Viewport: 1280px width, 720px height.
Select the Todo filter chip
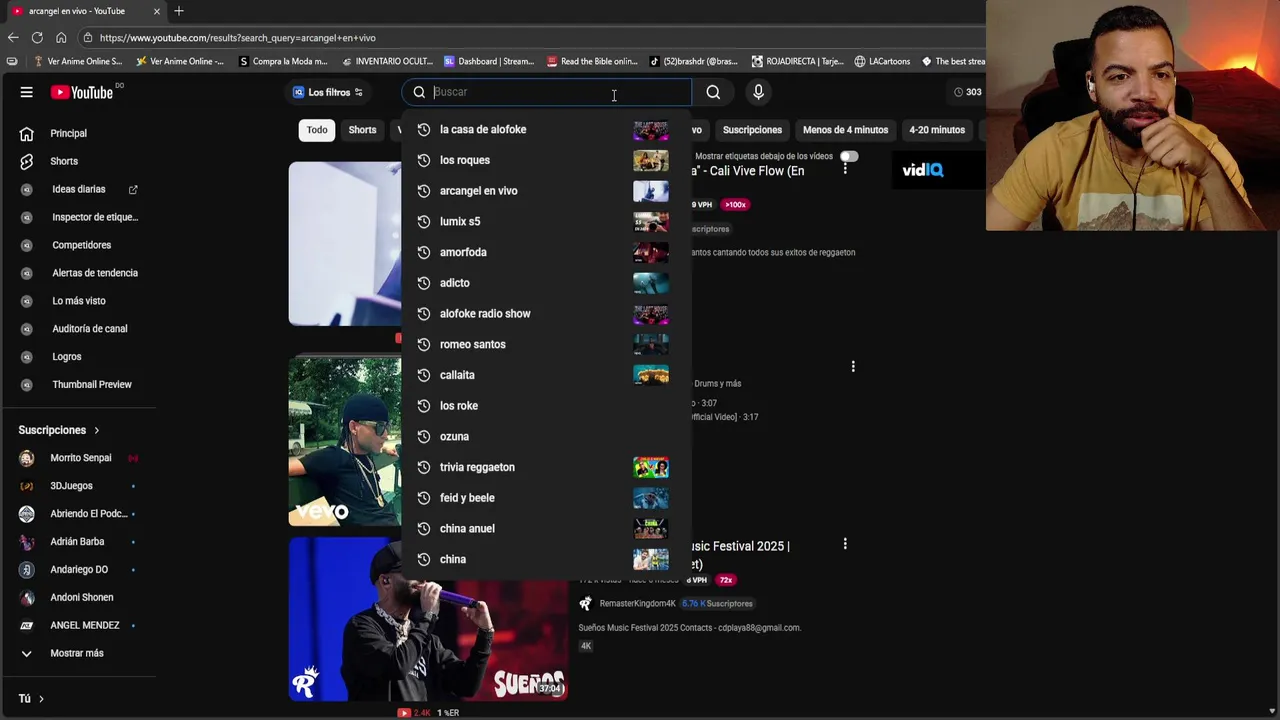(317, 130)
